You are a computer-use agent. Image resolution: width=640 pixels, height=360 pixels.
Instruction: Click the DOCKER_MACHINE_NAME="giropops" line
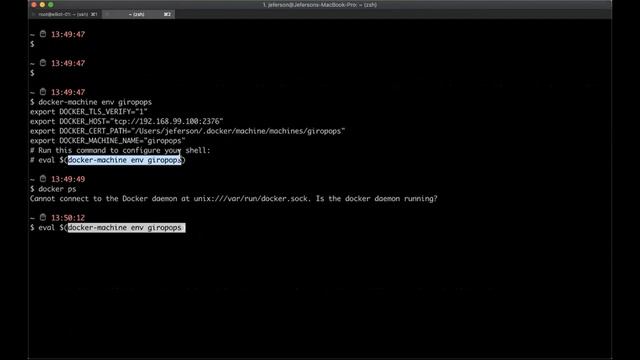[108, 141]
